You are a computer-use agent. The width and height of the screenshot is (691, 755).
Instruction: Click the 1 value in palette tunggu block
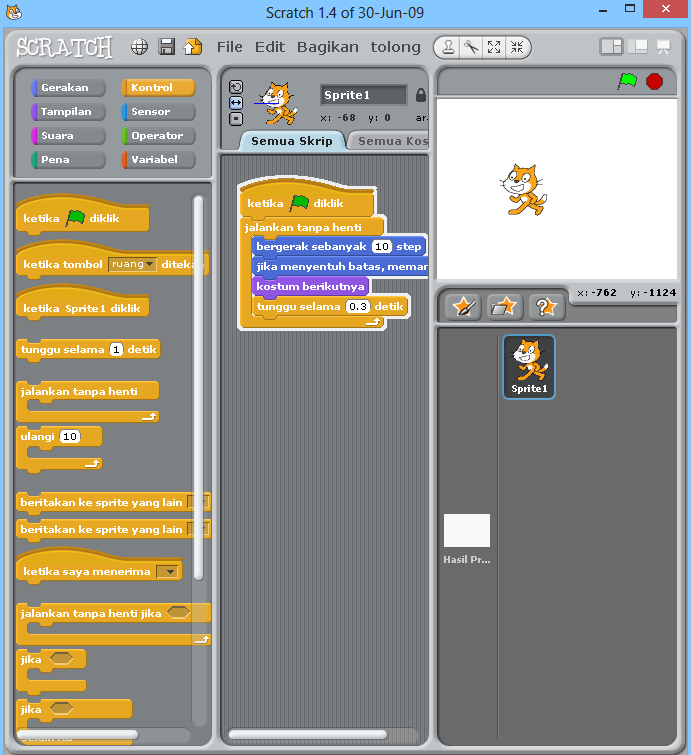pos(116,350)
